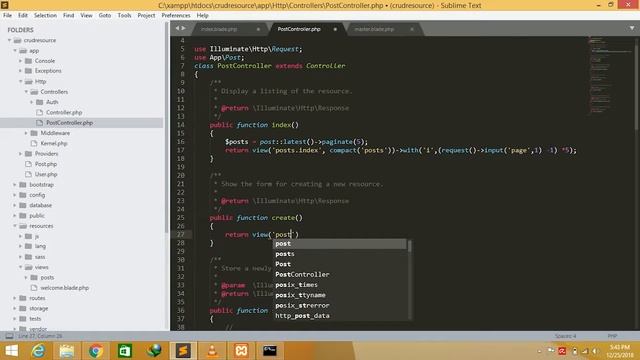Open the Edit menu
640x360 pixels.
(x=23, y=15)
